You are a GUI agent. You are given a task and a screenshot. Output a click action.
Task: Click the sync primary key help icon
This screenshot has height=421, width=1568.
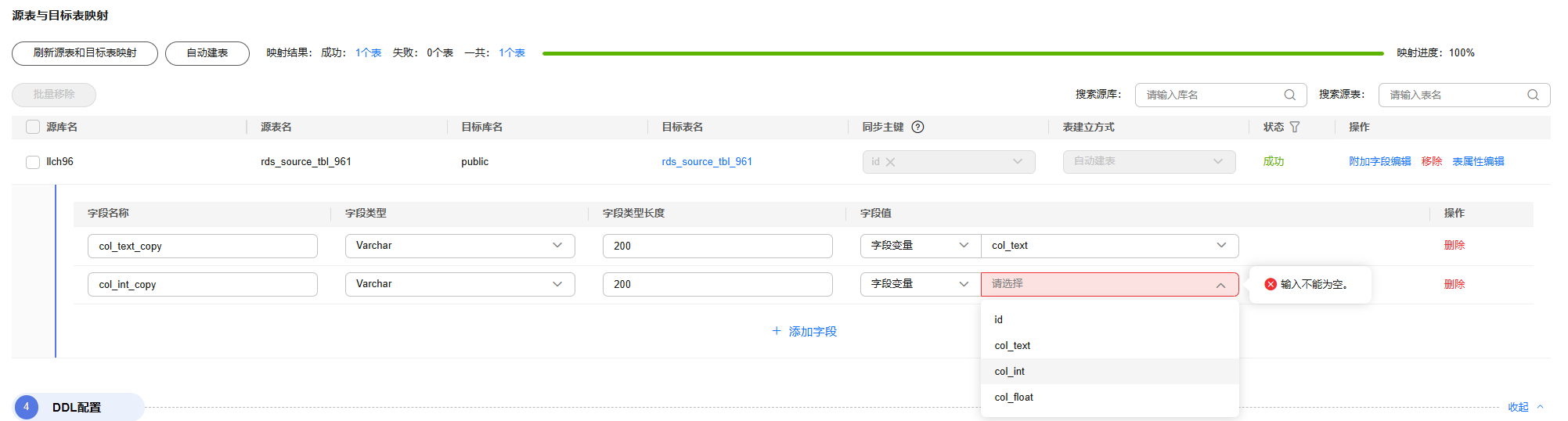[x=918, y=127]
